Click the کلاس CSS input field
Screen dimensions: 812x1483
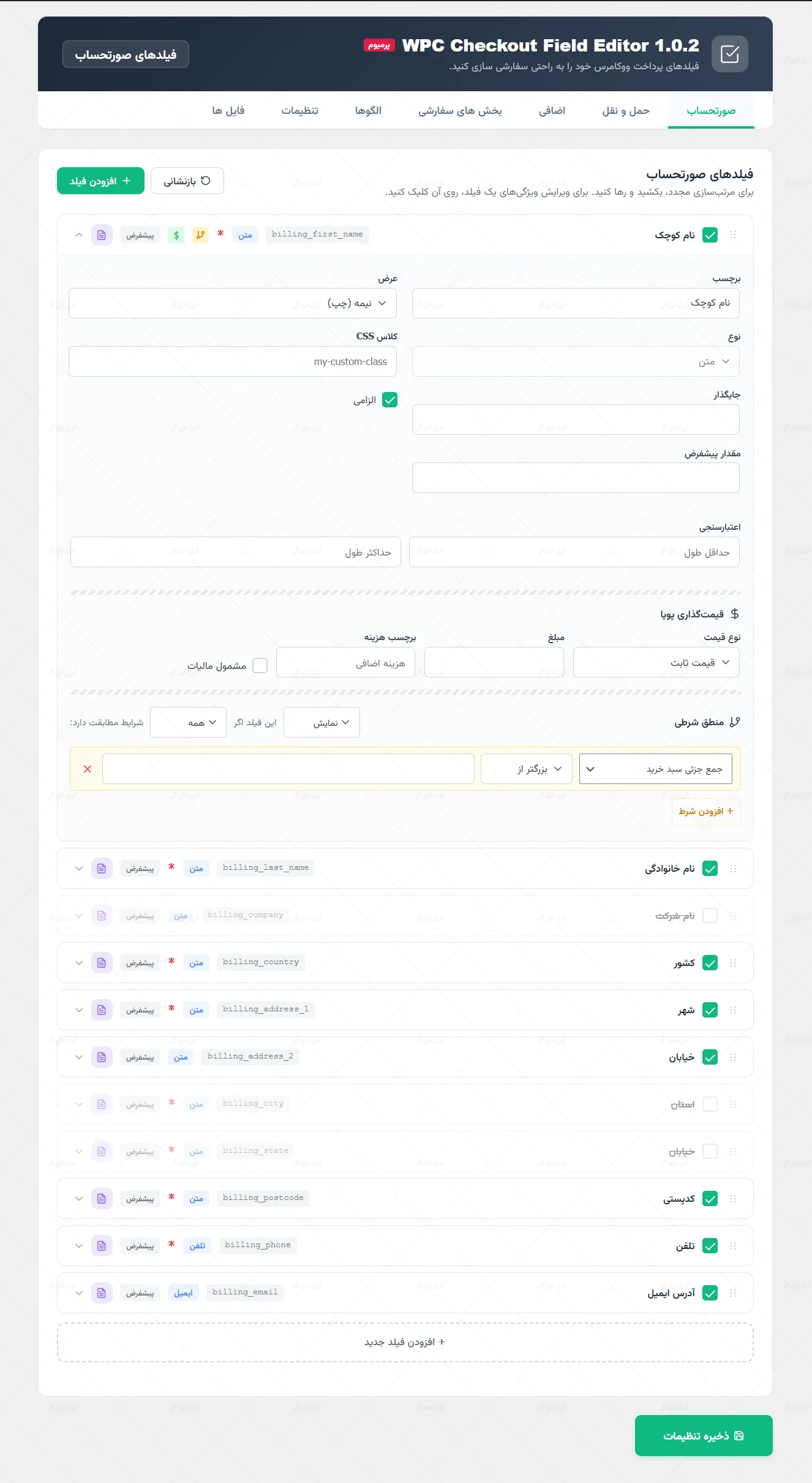coord(233,361)
